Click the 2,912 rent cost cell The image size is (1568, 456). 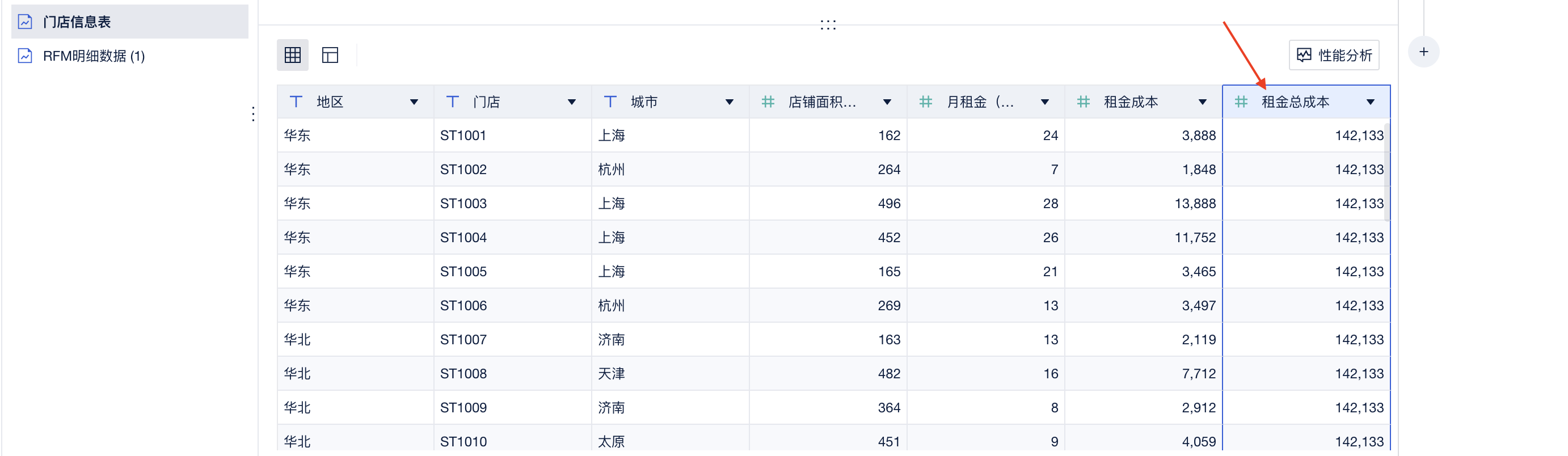coord(1144,408)
